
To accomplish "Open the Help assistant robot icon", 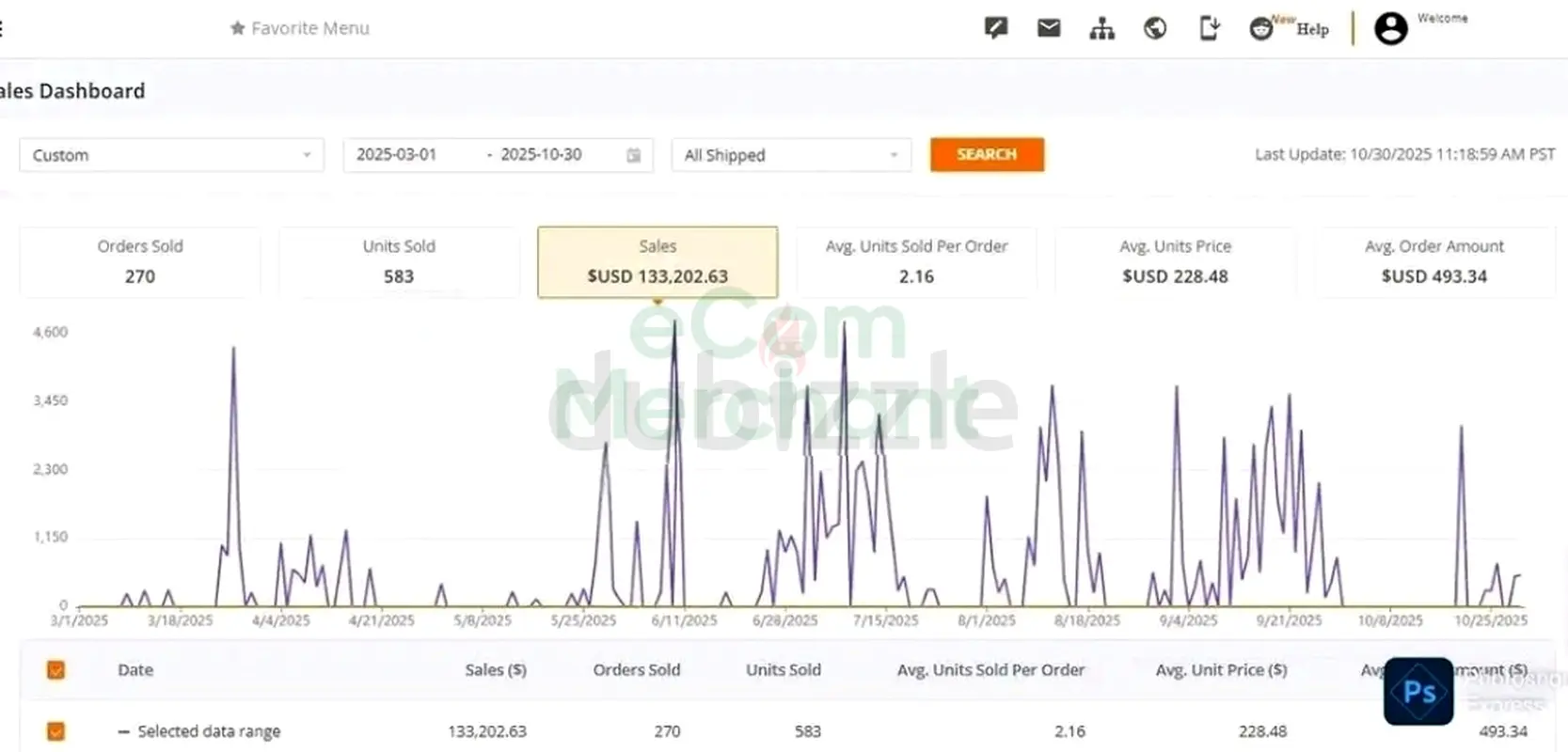I will coord(1261,29).
